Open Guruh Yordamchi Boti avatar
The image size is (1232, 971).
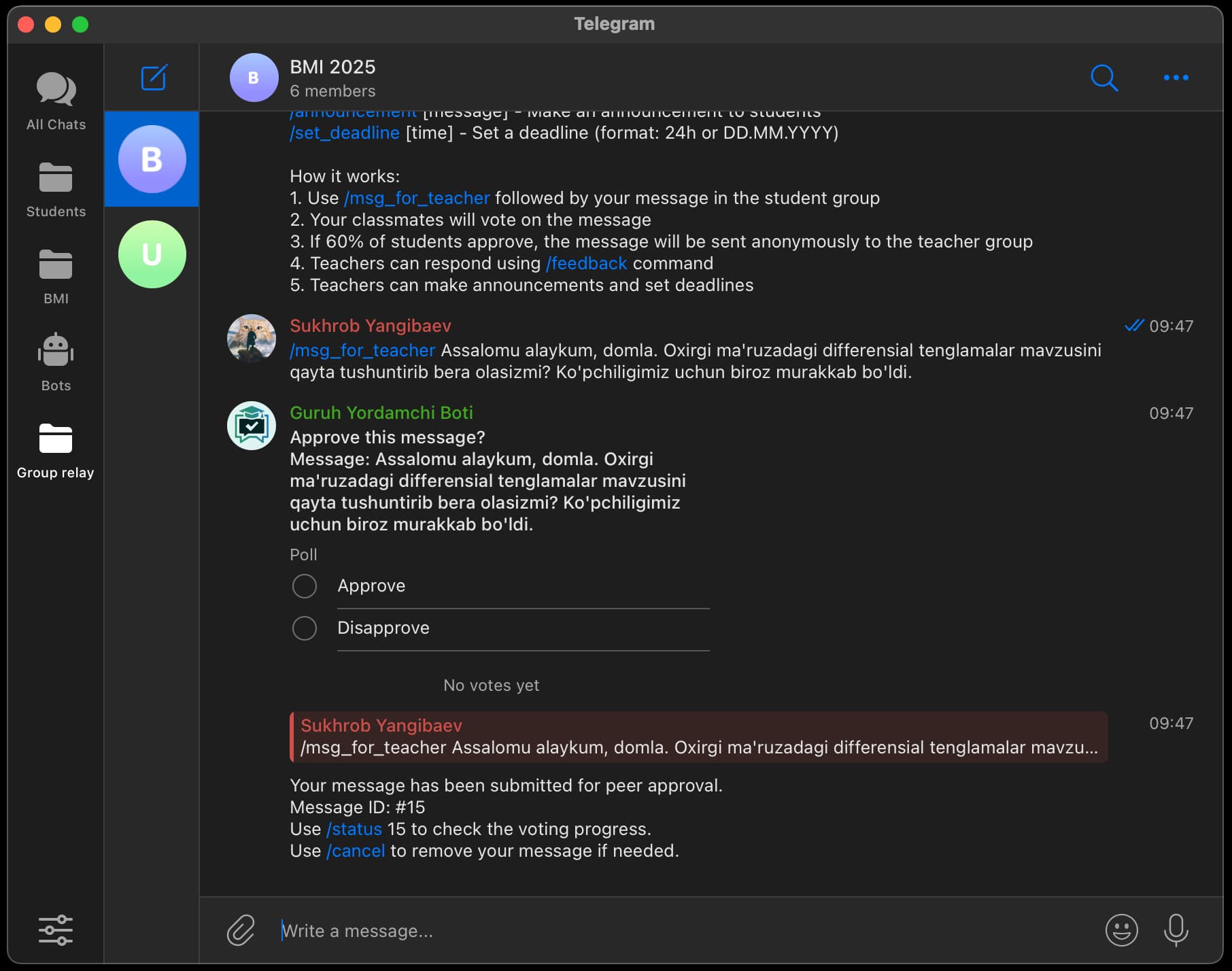tap(252, 425)
